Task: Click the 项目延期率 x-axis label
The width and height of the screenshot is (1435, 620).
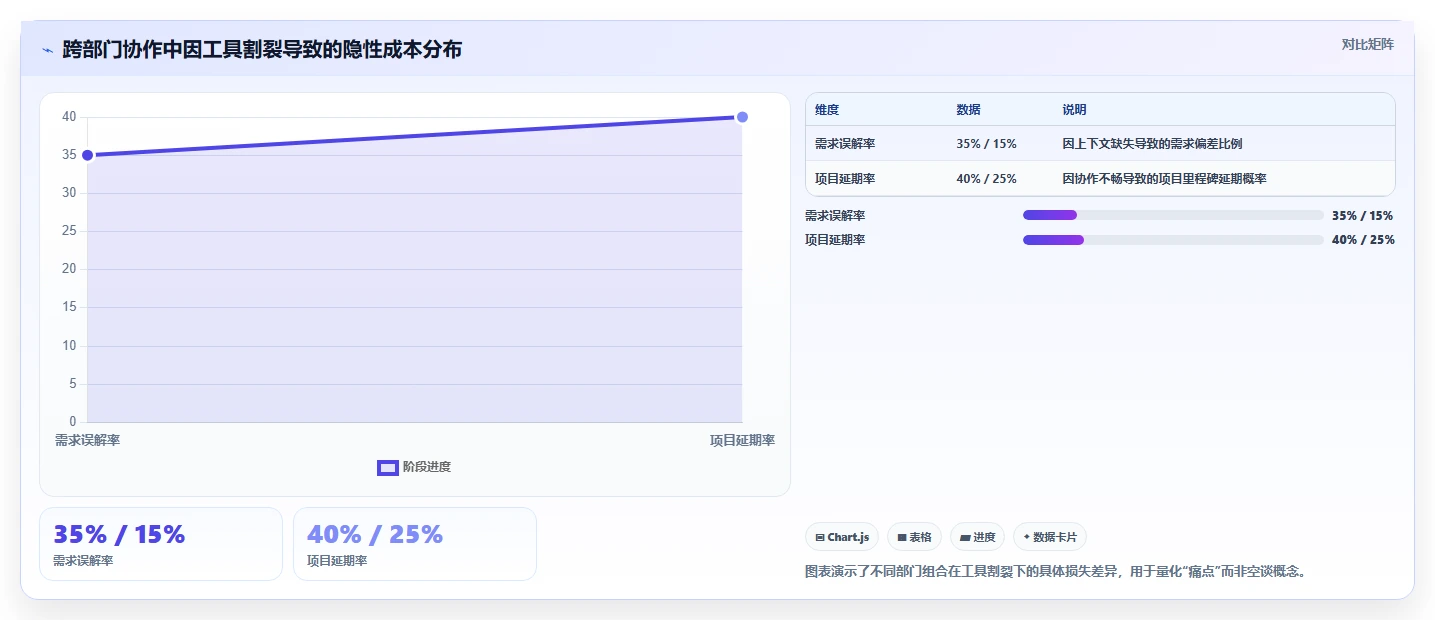Action: 742,440
